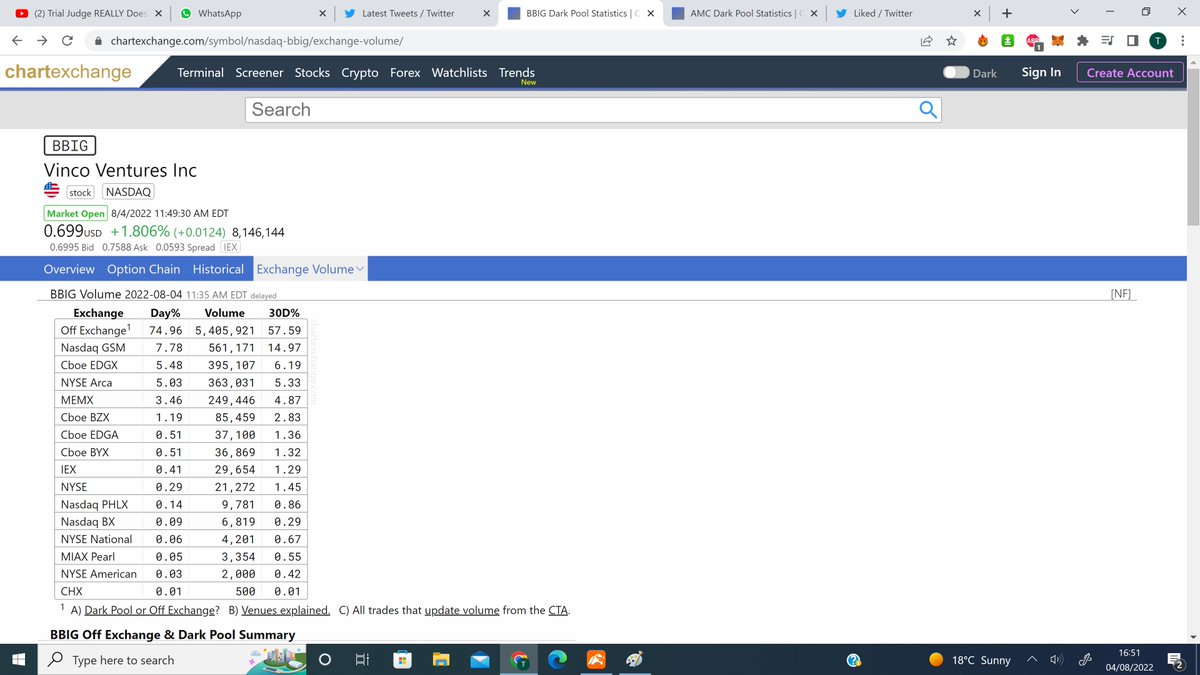The image size is (1200, 675).
Task: Open Cortana circle in taskbar
Action: coord(325,660)
